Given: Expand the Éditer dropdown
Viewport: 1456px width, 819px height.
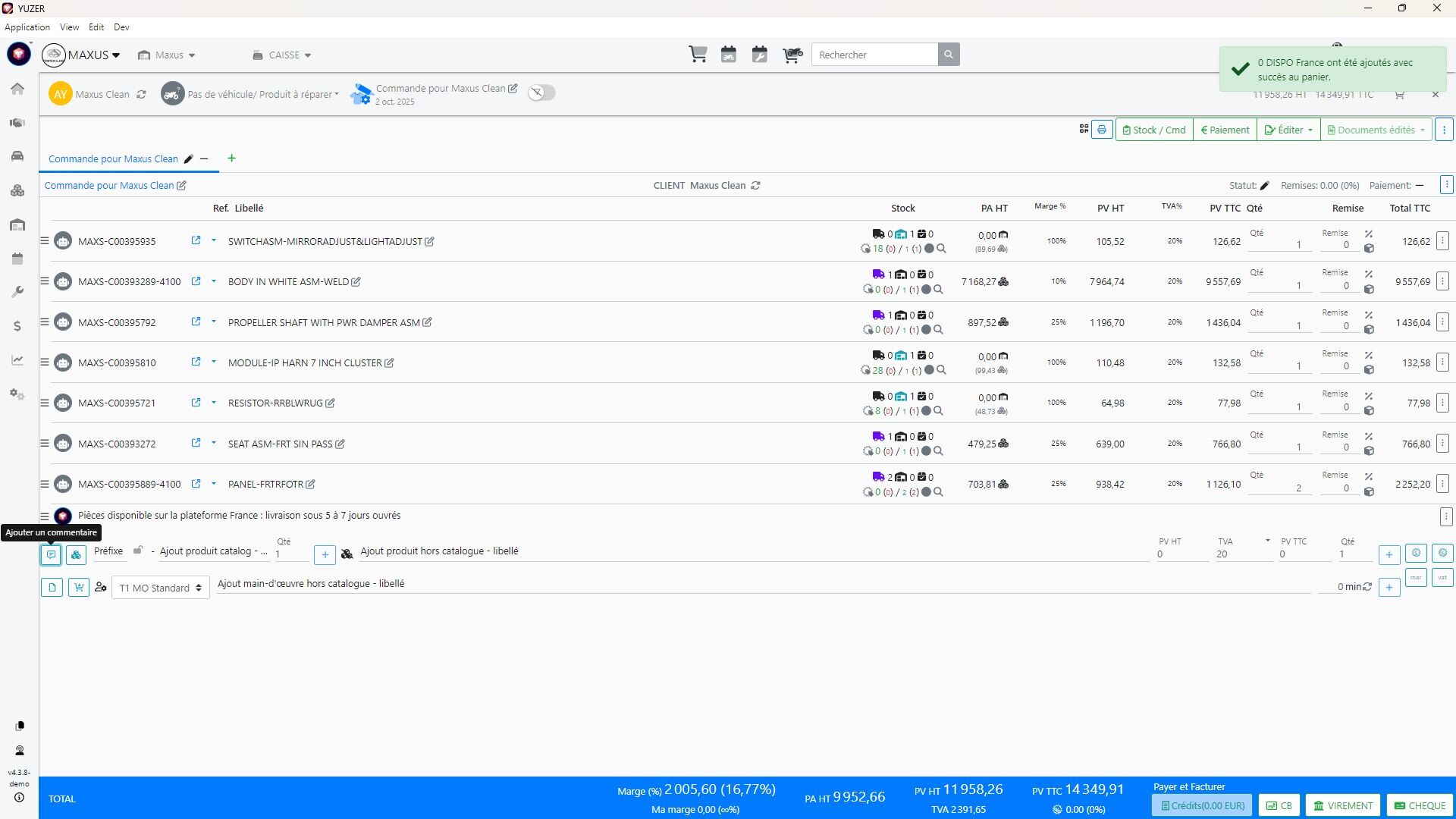Looking at the screenshot, I should click(x=1288, y=130).
